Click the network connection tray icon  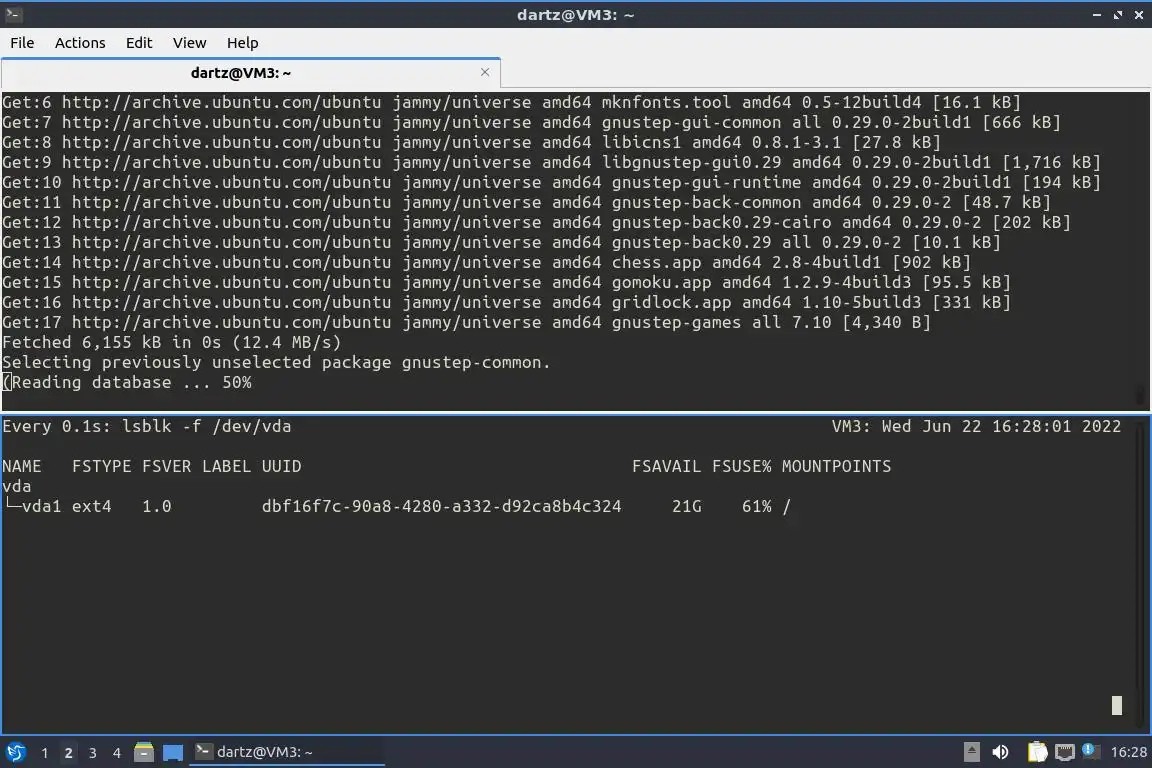1065,752
